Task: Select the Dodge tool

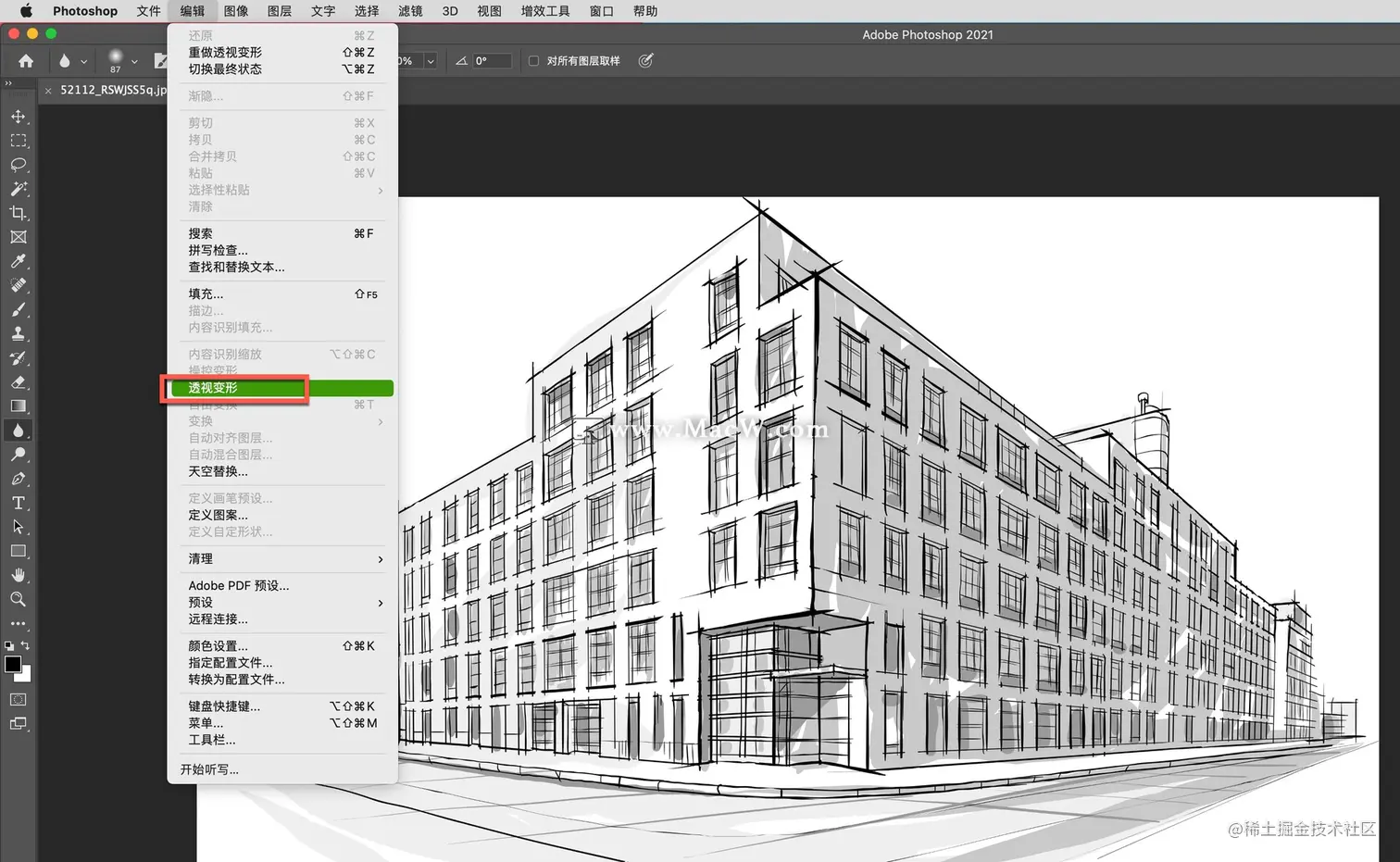Action: (x=19, y=455)
